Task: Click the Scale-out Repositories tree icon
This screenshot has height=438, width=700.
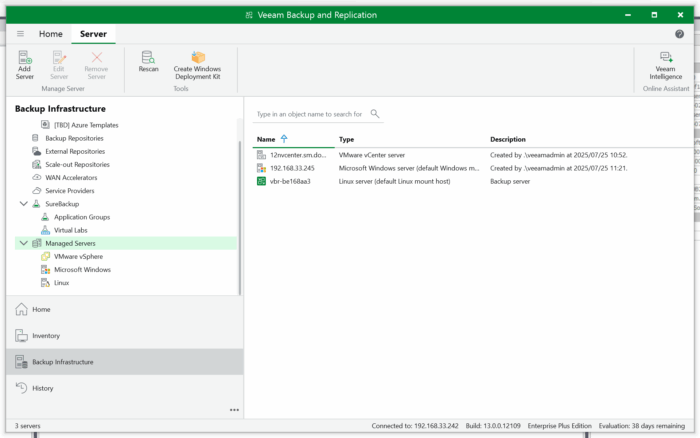Action: pos(37,164)
